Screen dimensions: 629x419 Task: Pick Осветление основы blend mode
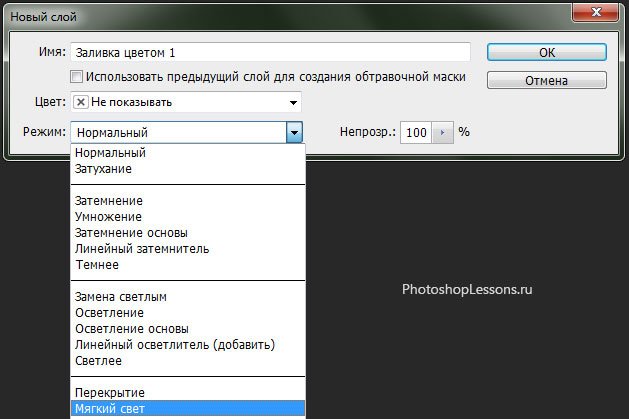(x=131, y=328)
